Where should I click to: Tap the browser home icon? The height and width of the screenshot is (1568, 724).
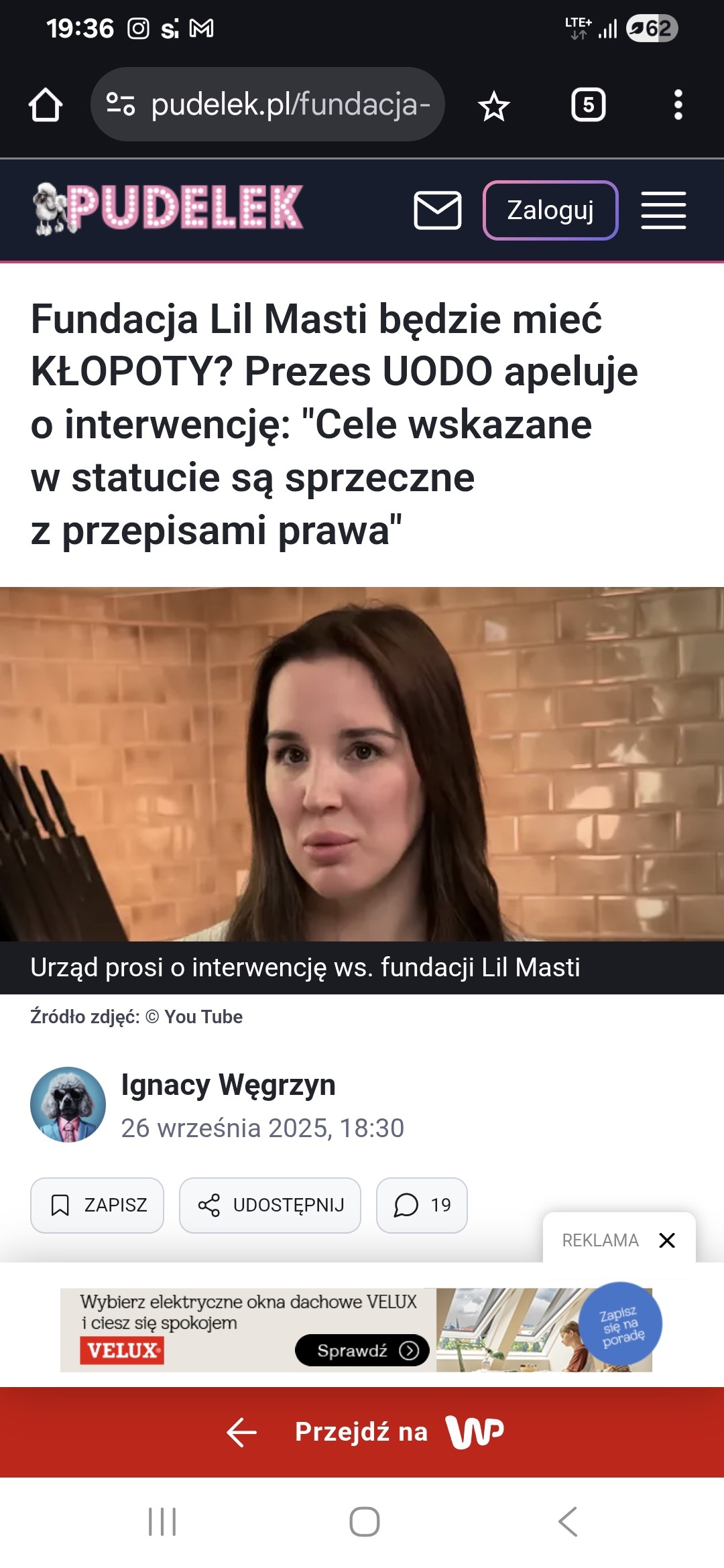click(x=46, y=105)
